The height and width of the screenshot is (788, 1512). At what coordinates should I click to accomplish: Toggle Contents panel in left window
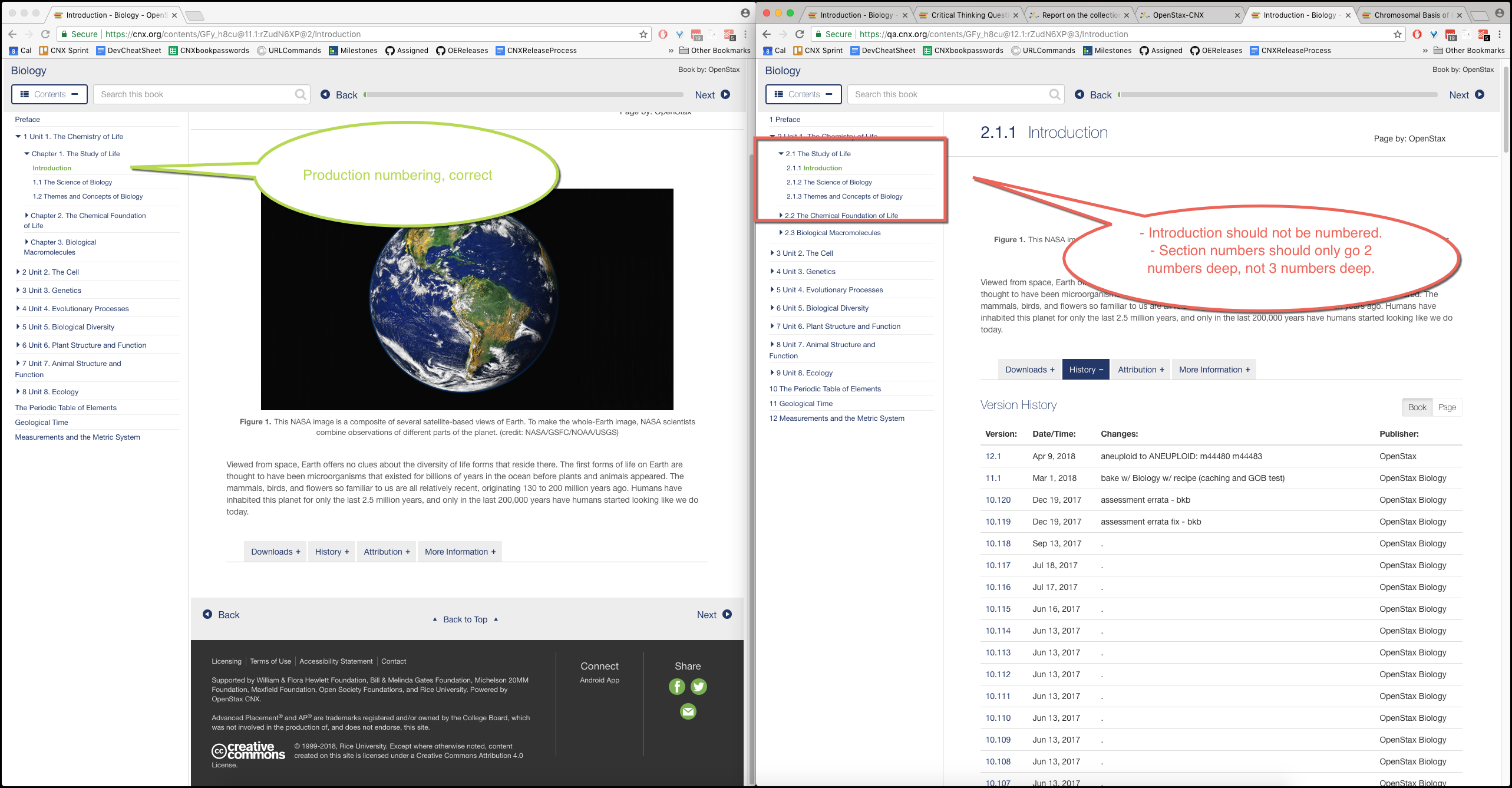(x=49, y=94)
